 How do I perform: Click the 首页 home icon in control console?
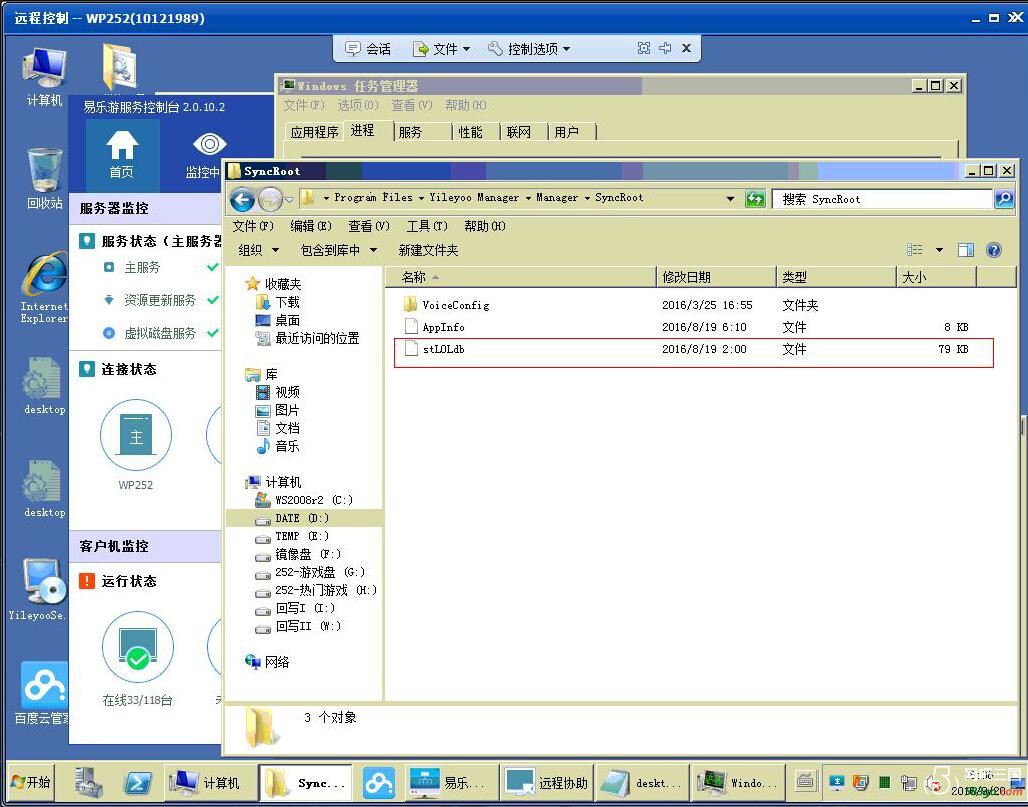122,155
